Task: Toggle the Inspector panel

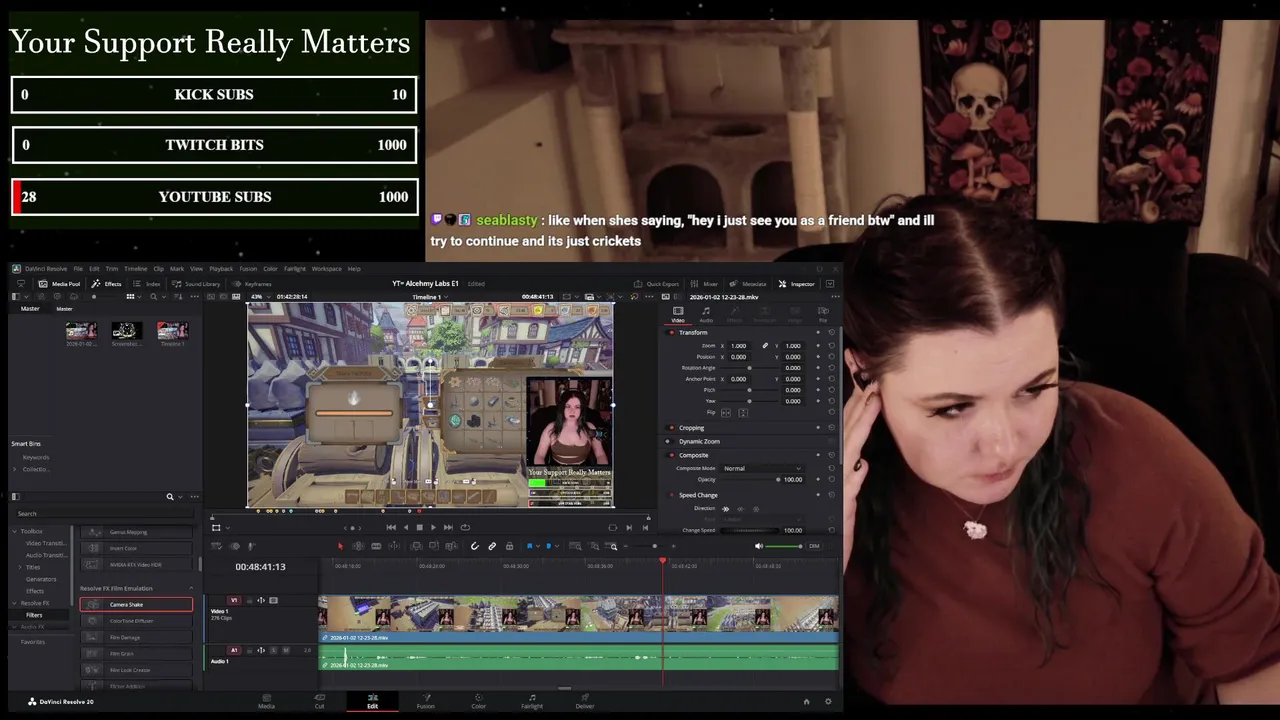Action: (x=797, y=284)
